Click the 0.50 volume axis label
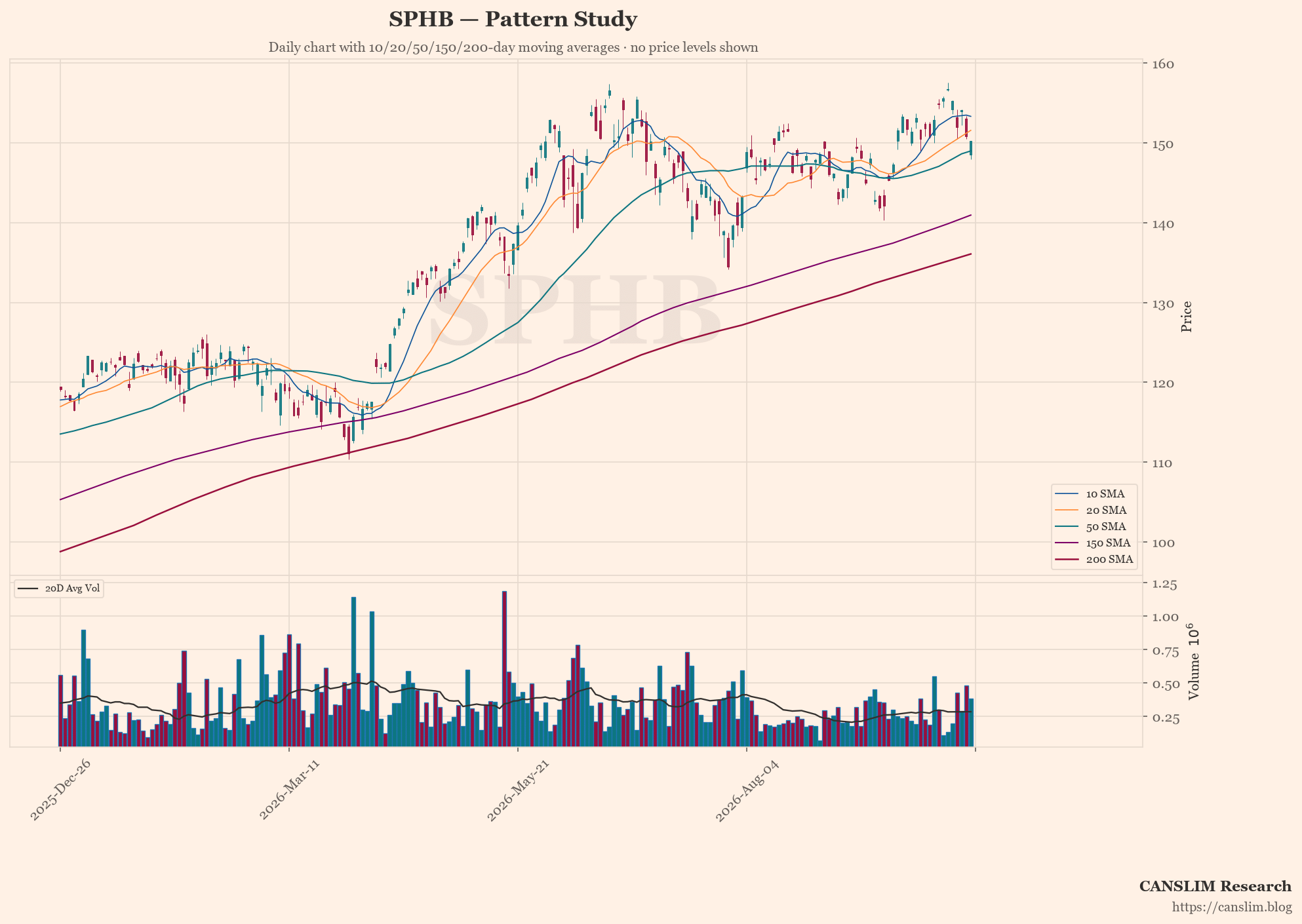 coord(1165,685)
